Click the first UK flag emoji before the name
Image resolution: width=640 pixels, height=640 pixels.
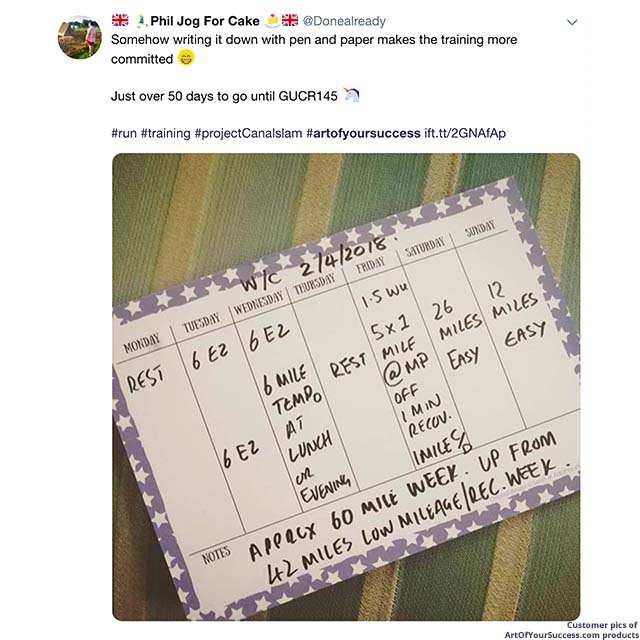(x=119, y=20)
